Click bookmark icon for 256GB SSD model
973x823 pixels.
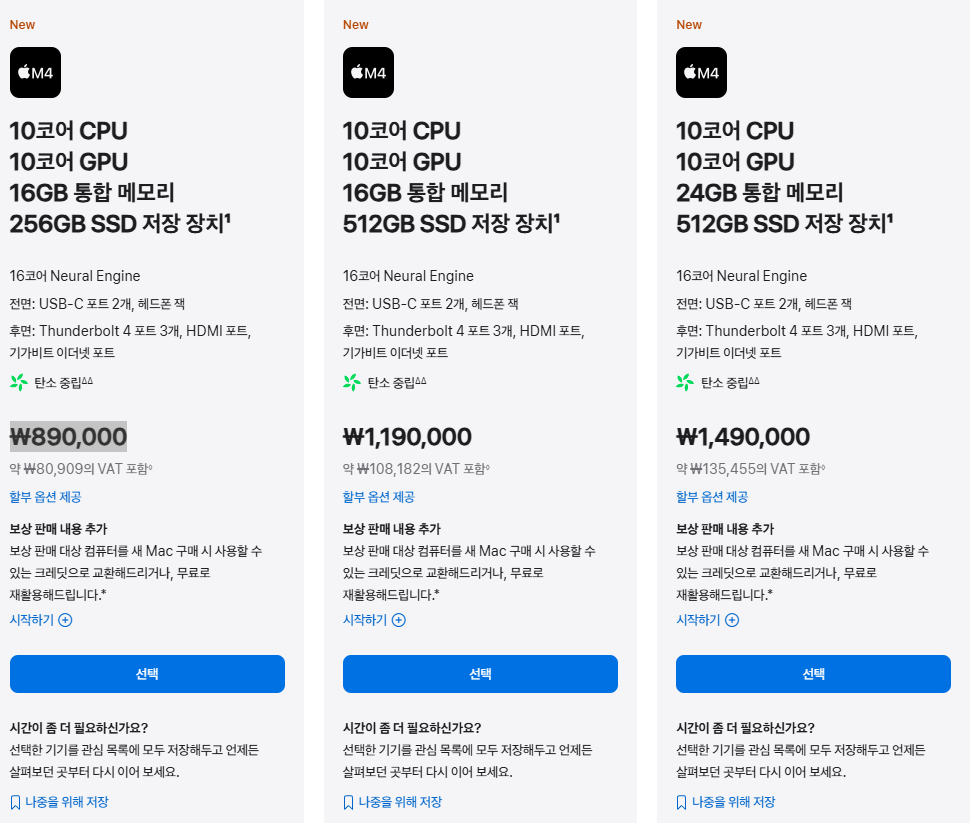coord(16,803)
